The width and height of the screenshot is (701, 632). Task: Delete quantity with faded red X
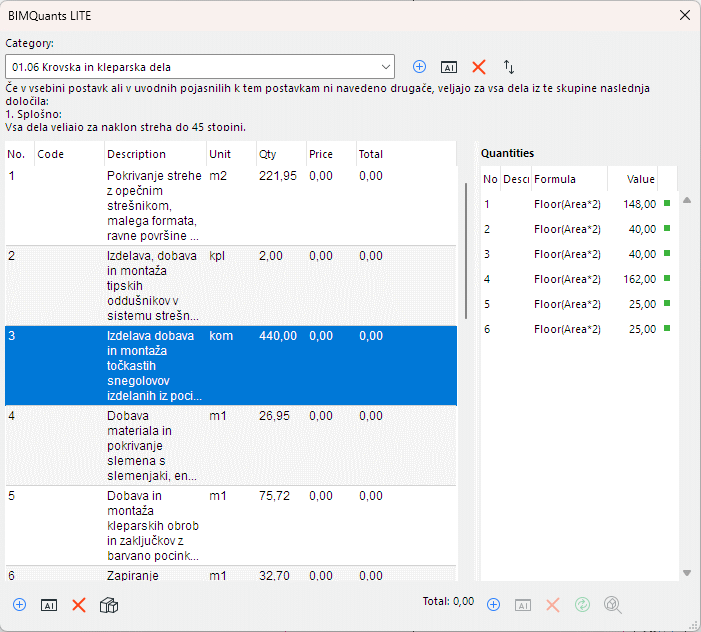[553, 605]
